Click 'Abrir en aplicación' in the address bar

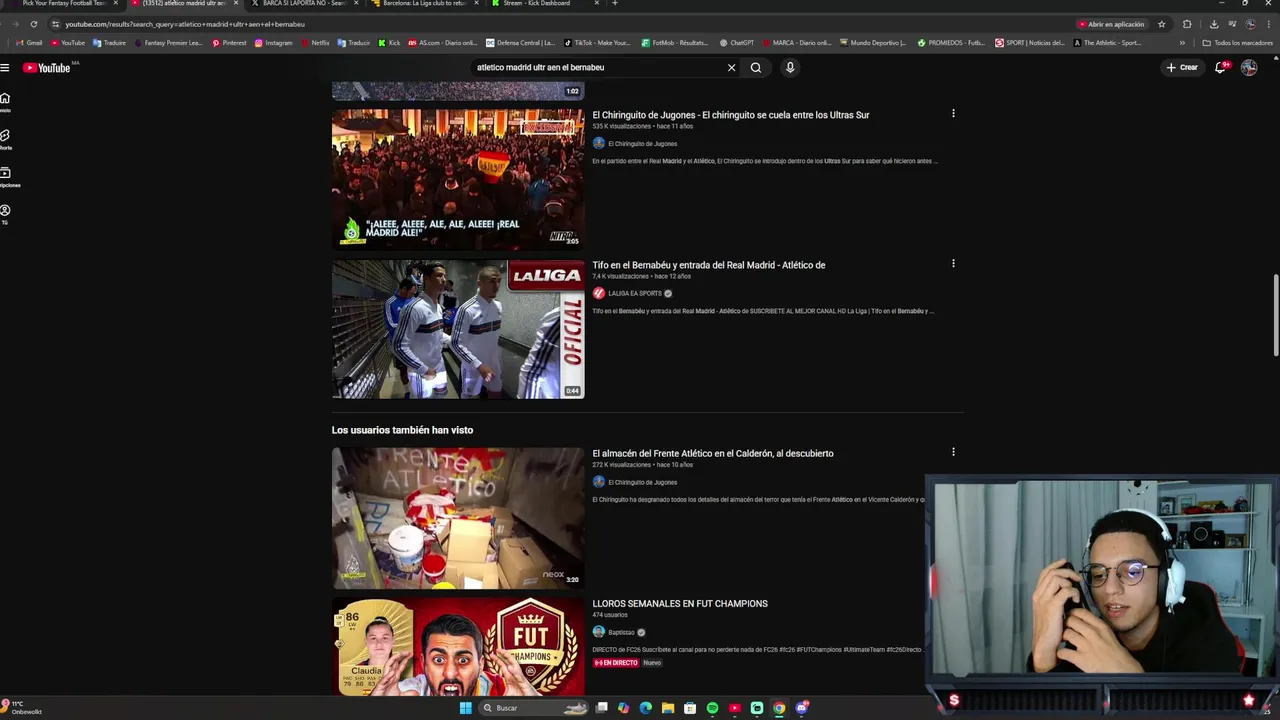[x=1112, y=24]
